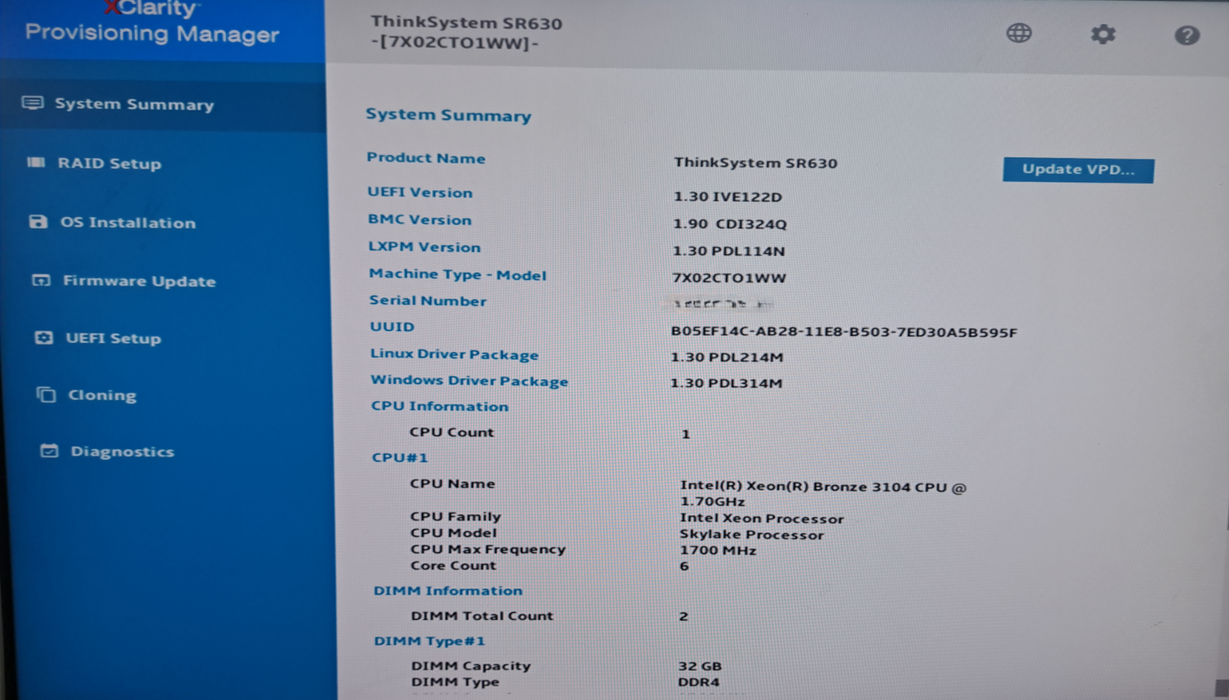1229x700 pixels.
Task: Click the DIMM Total Count label
Action: [x=482, y=616]
